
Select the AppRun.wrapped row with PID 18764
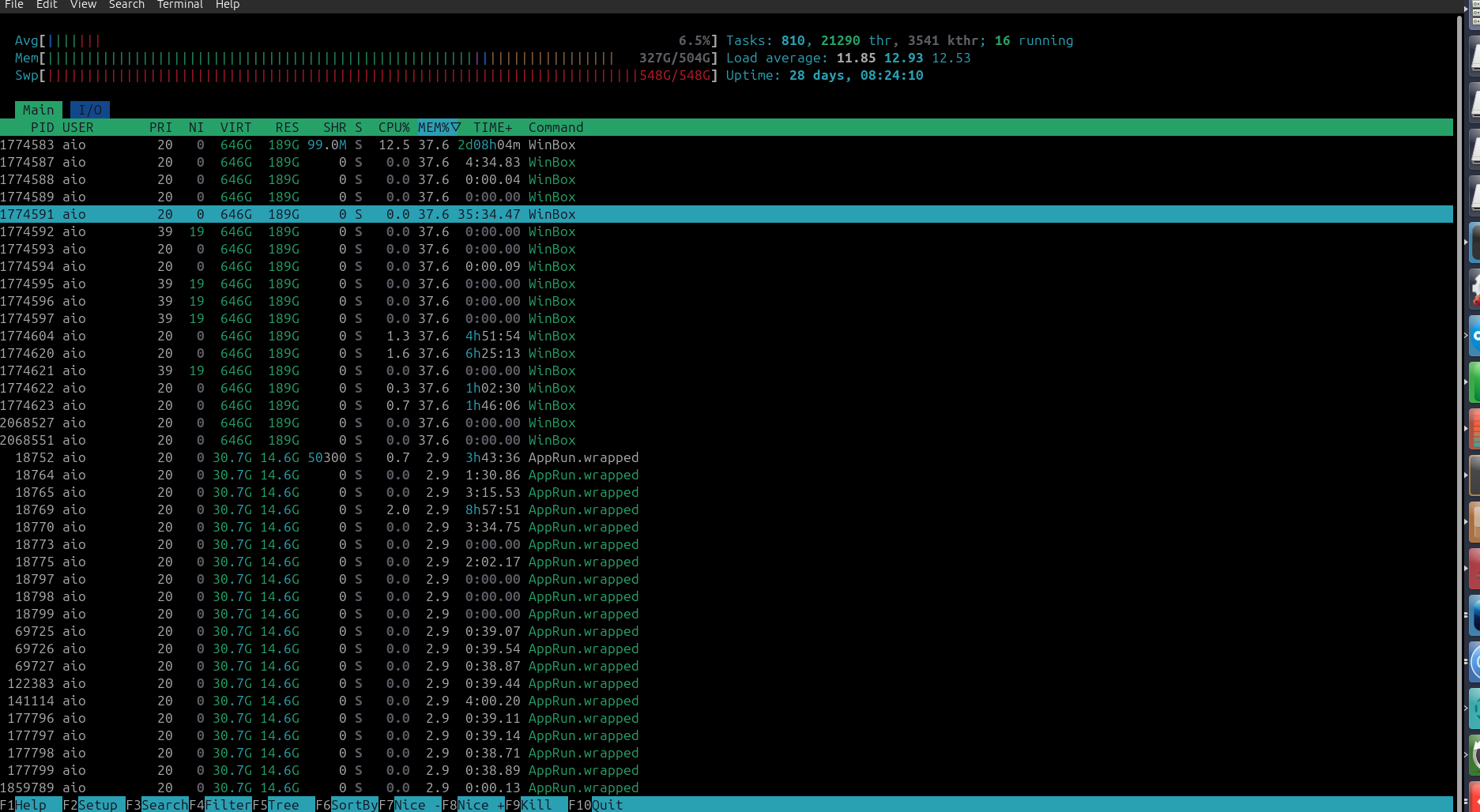(x=726, y=475)
